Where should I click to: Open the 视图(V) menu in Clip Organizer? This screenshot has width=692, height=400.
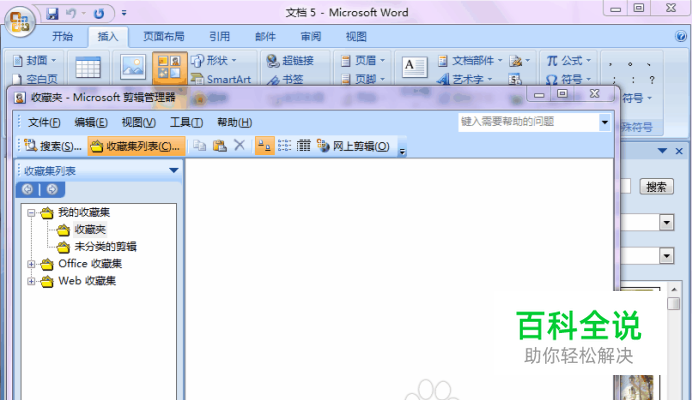click(x=139, y=122)
